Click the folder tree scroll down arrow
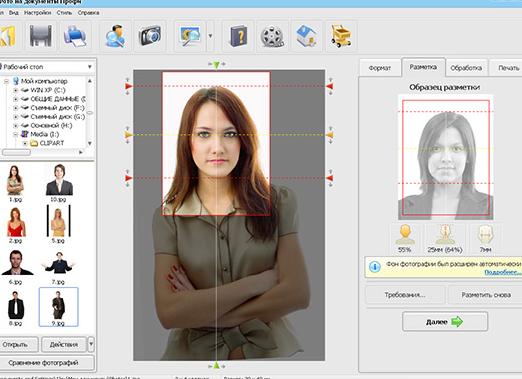 coord(90,143)
